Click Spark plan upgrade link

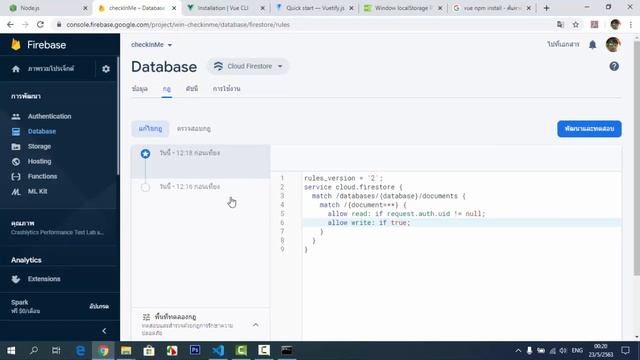pyautogui.click(x=99, y=307)
